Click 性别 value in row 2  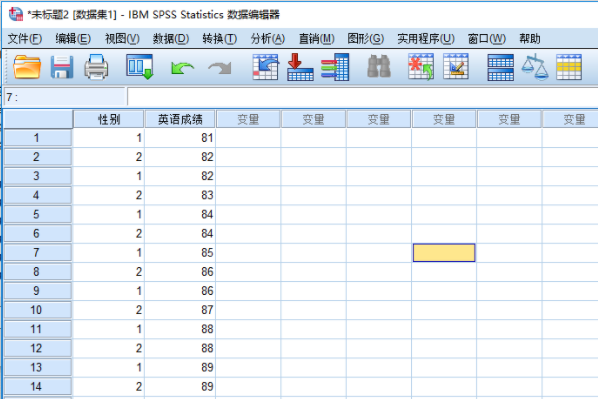(x=109, y=157)
